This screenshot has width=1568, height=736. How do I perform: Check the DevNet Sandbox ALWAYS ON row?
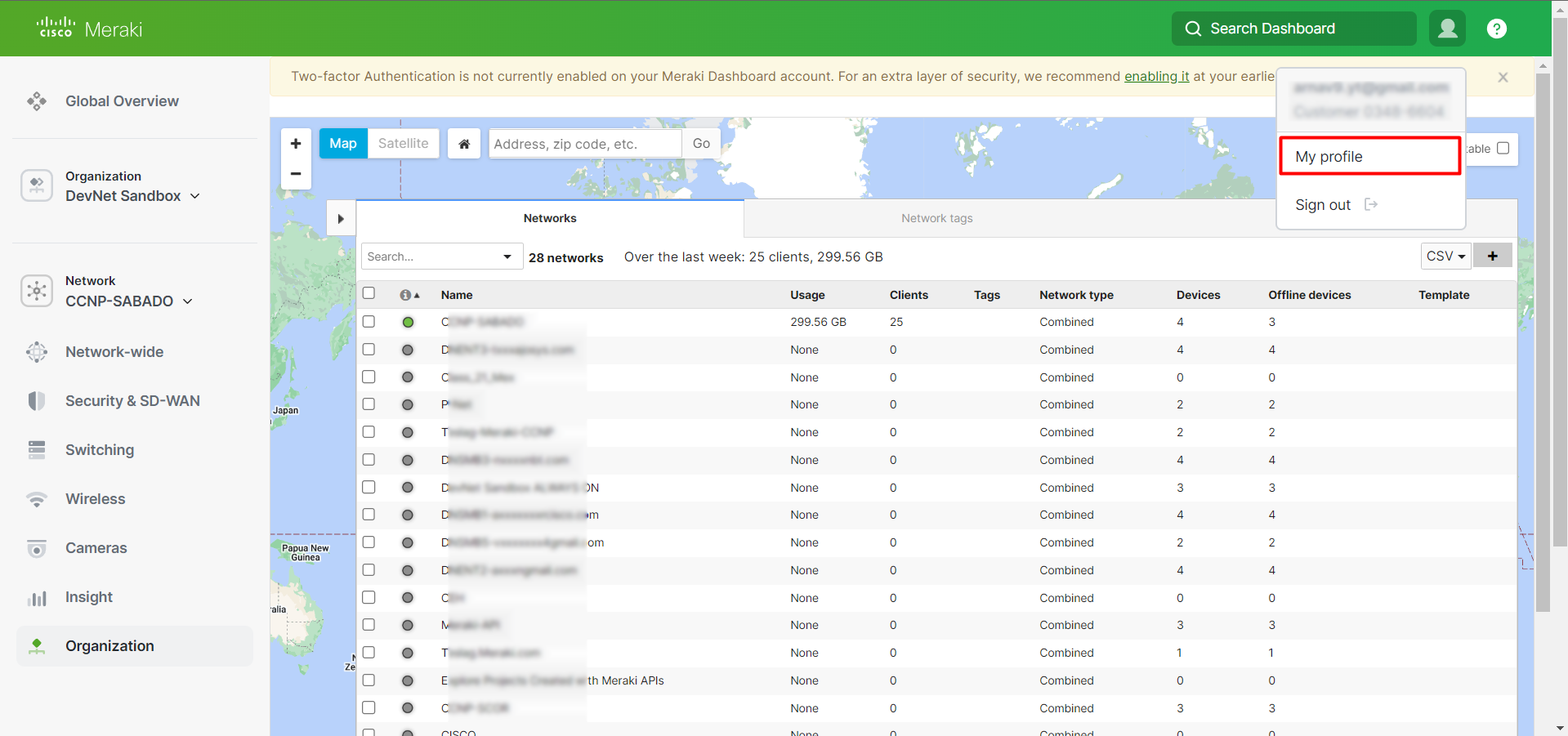[369, 487]
